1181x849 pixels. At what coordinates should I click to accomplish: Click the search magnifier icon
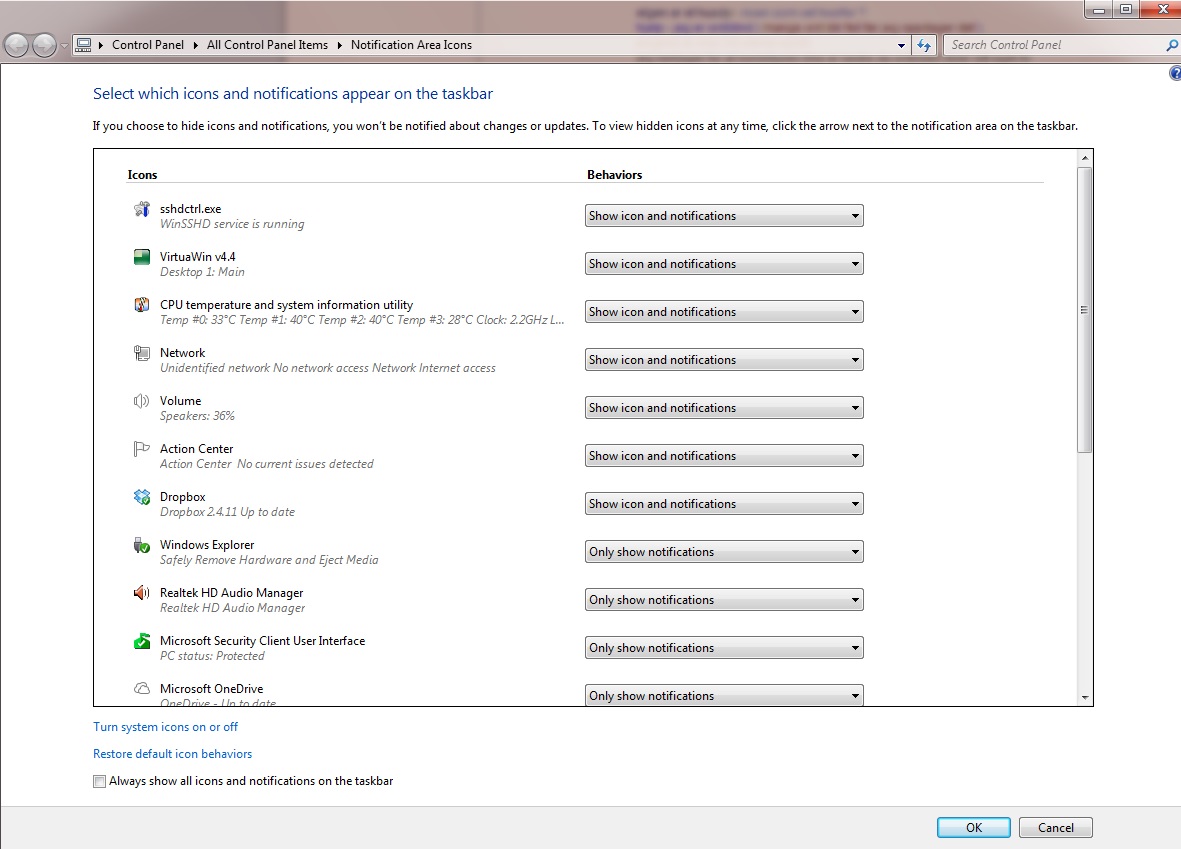(x=1172, y=45)
